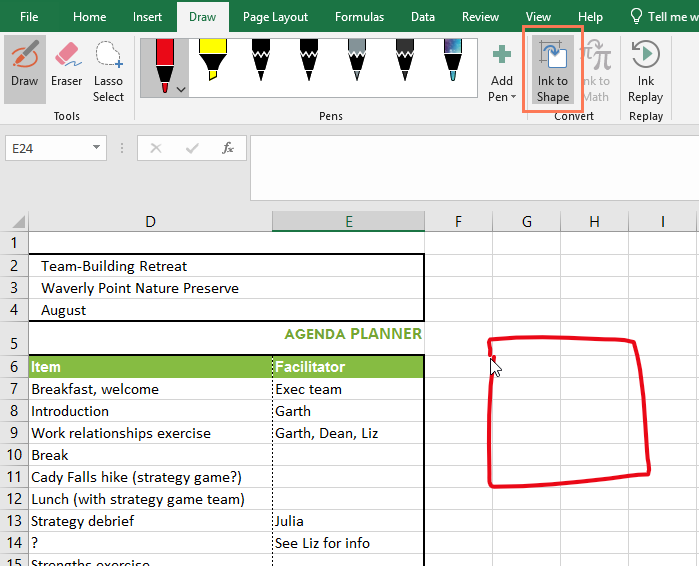Click the Select All corner triangle

[17, 221]
